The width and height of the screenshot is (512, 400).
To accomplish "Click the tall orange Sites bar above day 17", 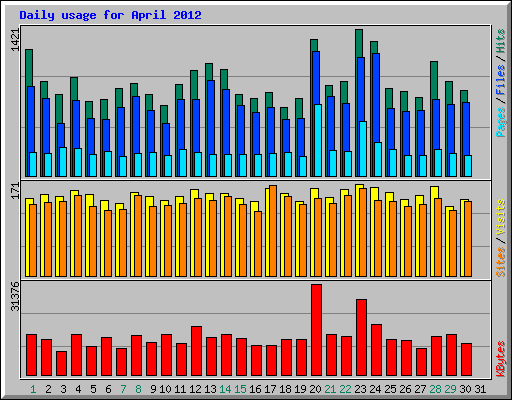I will coord(273,231).
